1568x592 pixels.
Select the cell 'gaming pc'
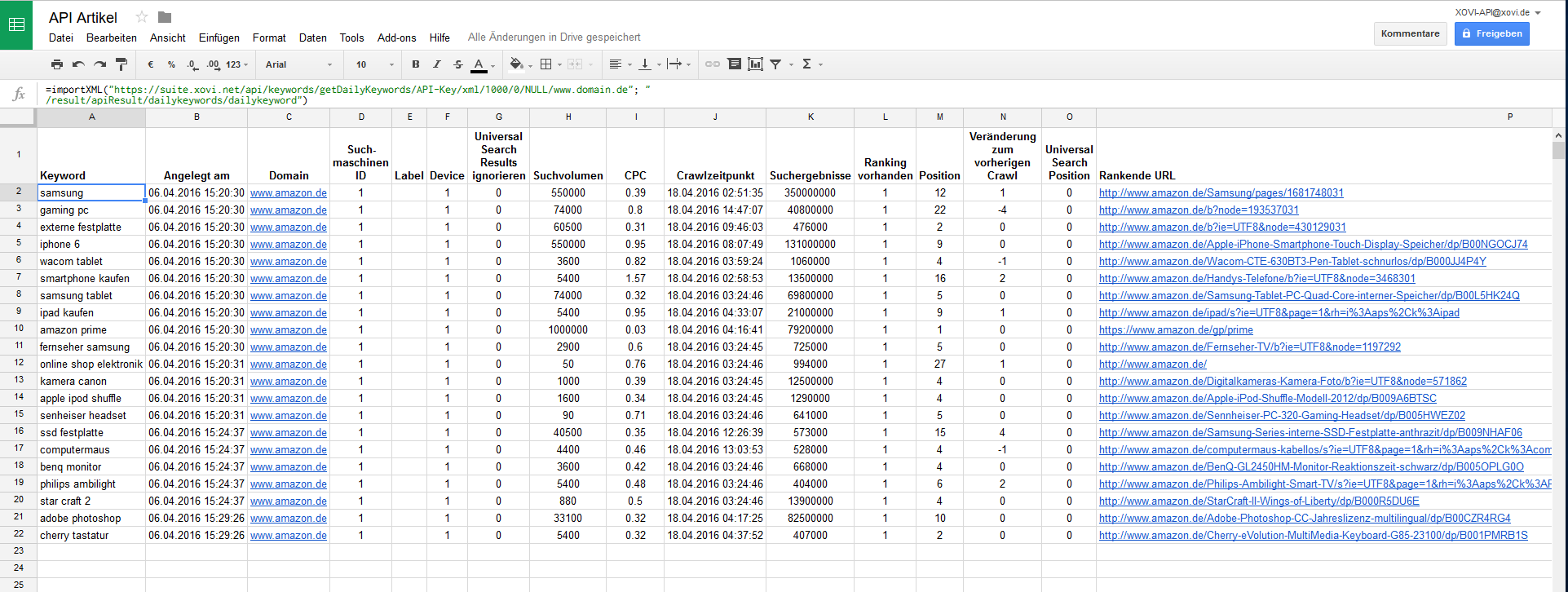click(91, 210)
